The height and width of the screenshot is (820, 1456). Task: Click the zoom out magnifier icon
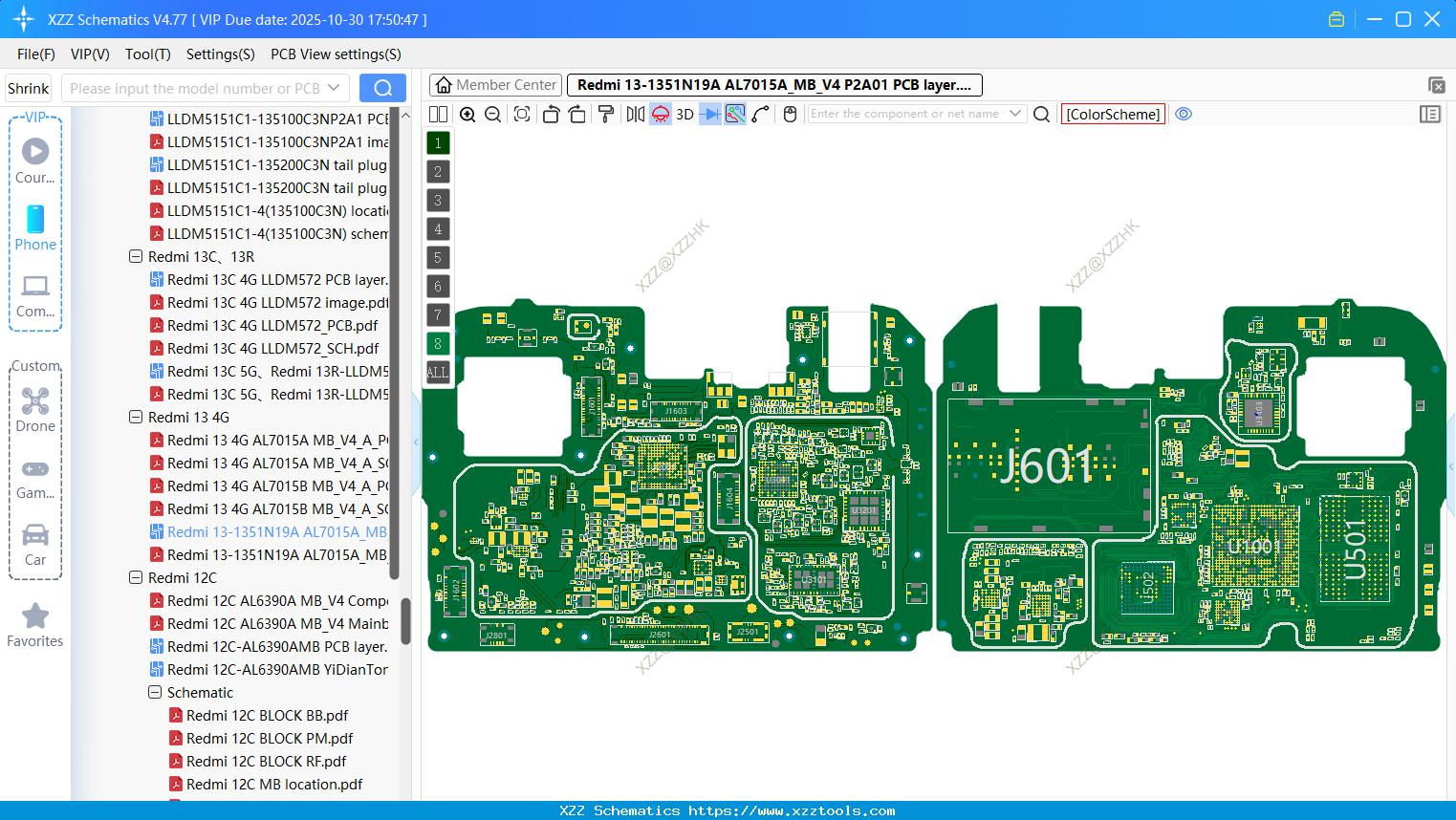pyautogui.click(x=493, y=115)
